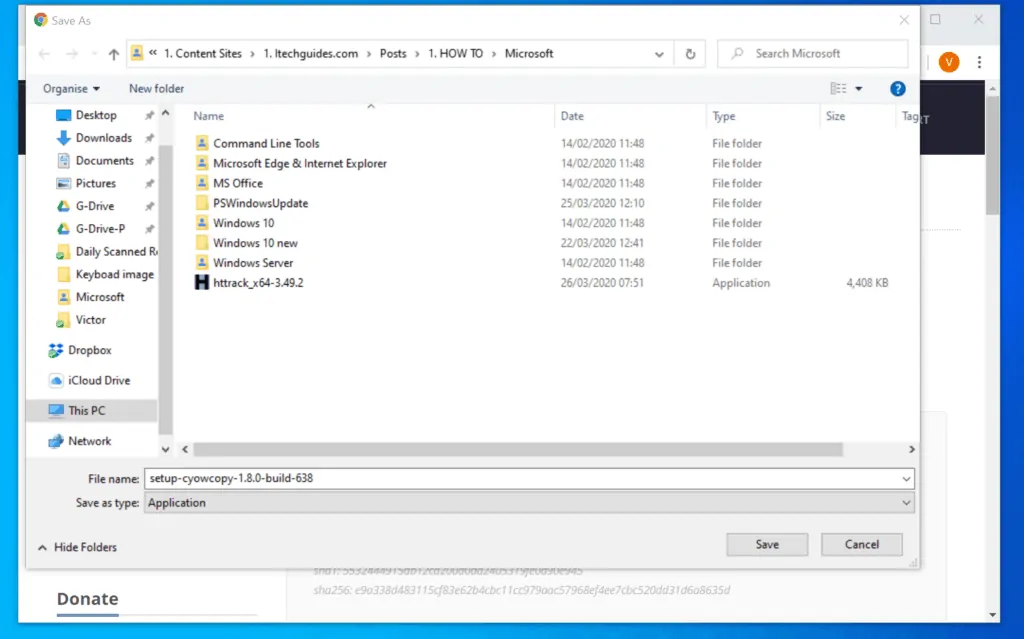Viewport: 1024px width, 639px height.
Task: Sort files by Size column
Action: tap(835, 116)
